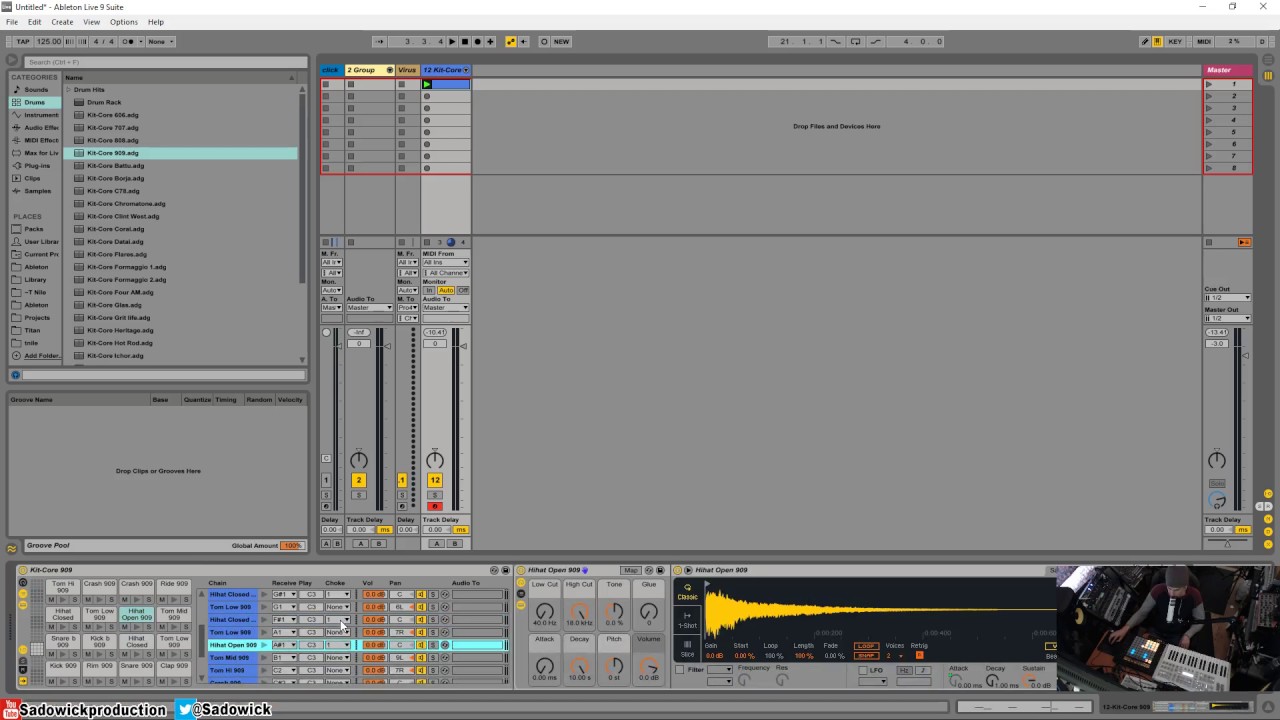Open the Options menu
1280x720 pixels.
click(x=124, y=22)
